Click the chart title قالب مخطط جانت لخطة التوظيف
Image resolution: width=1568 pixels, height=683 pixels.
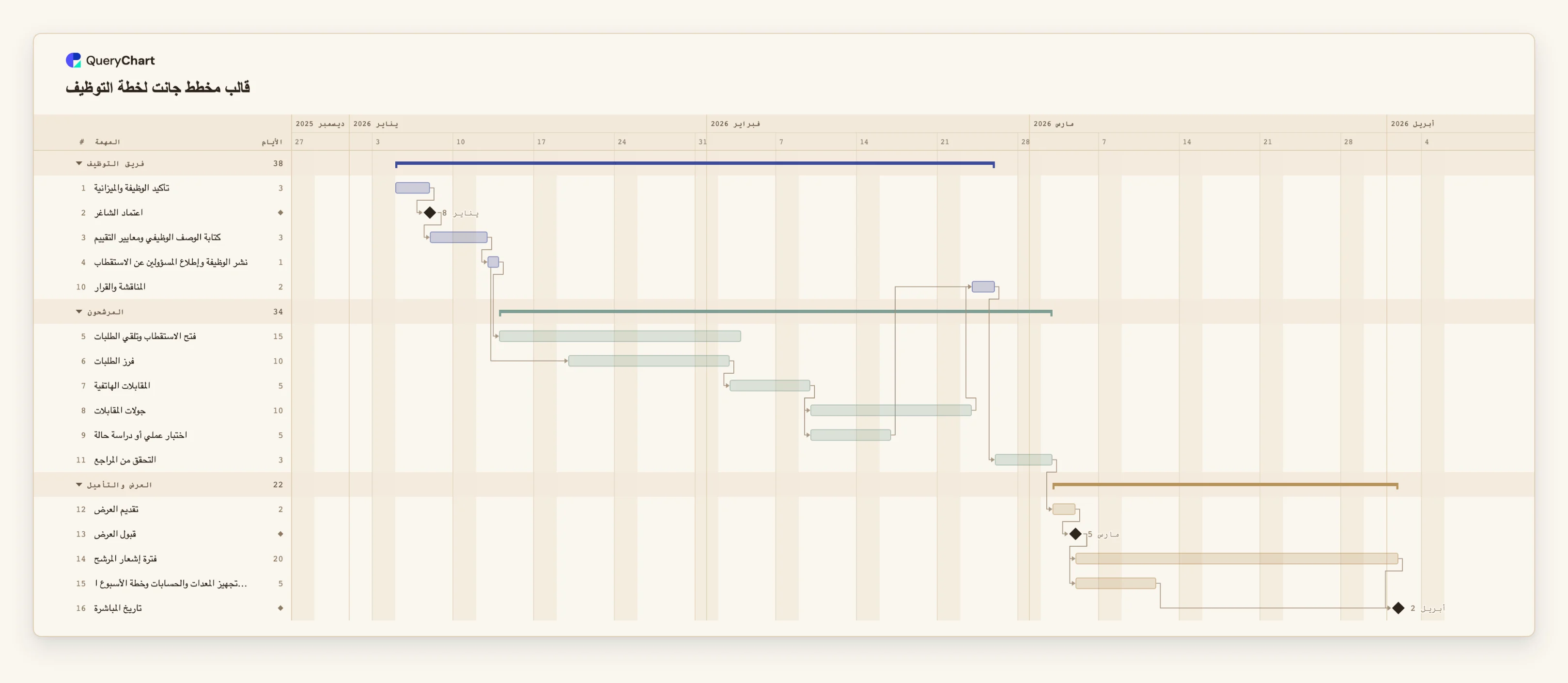click(157, 87)
